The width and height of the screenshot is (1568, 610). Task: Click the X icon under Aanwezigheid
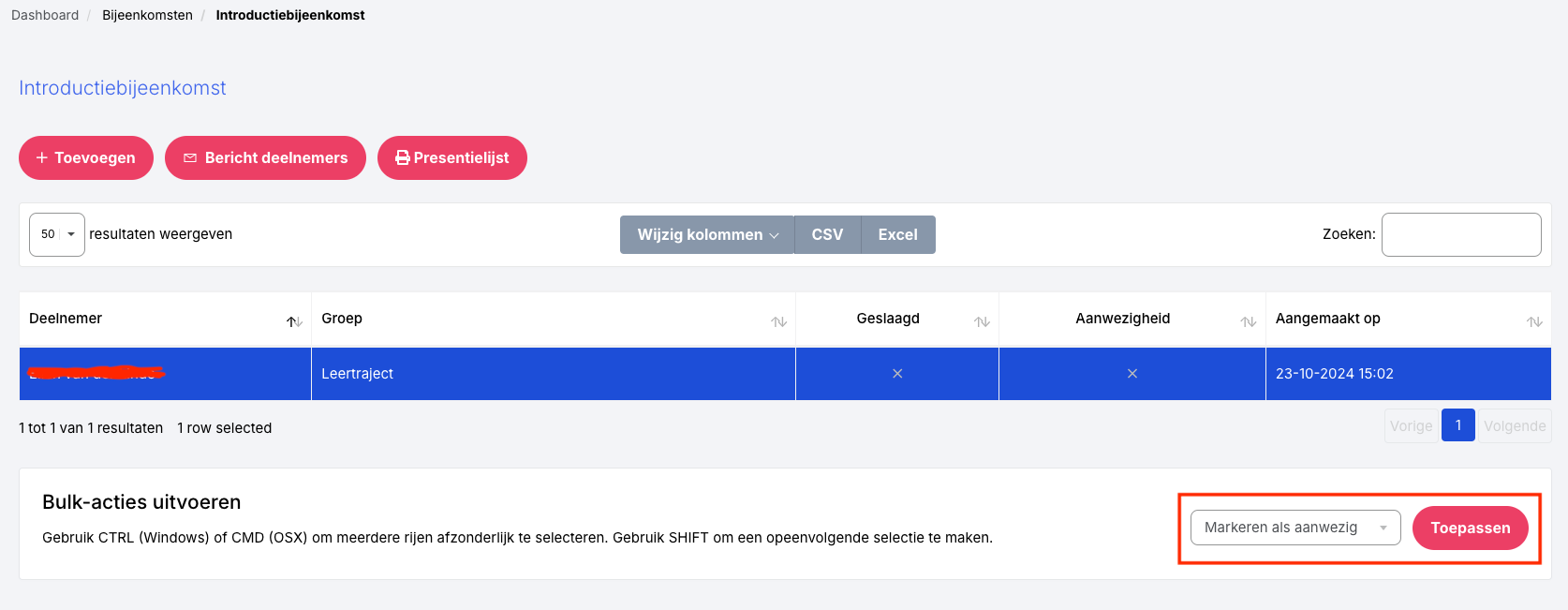pos(1132,374)
